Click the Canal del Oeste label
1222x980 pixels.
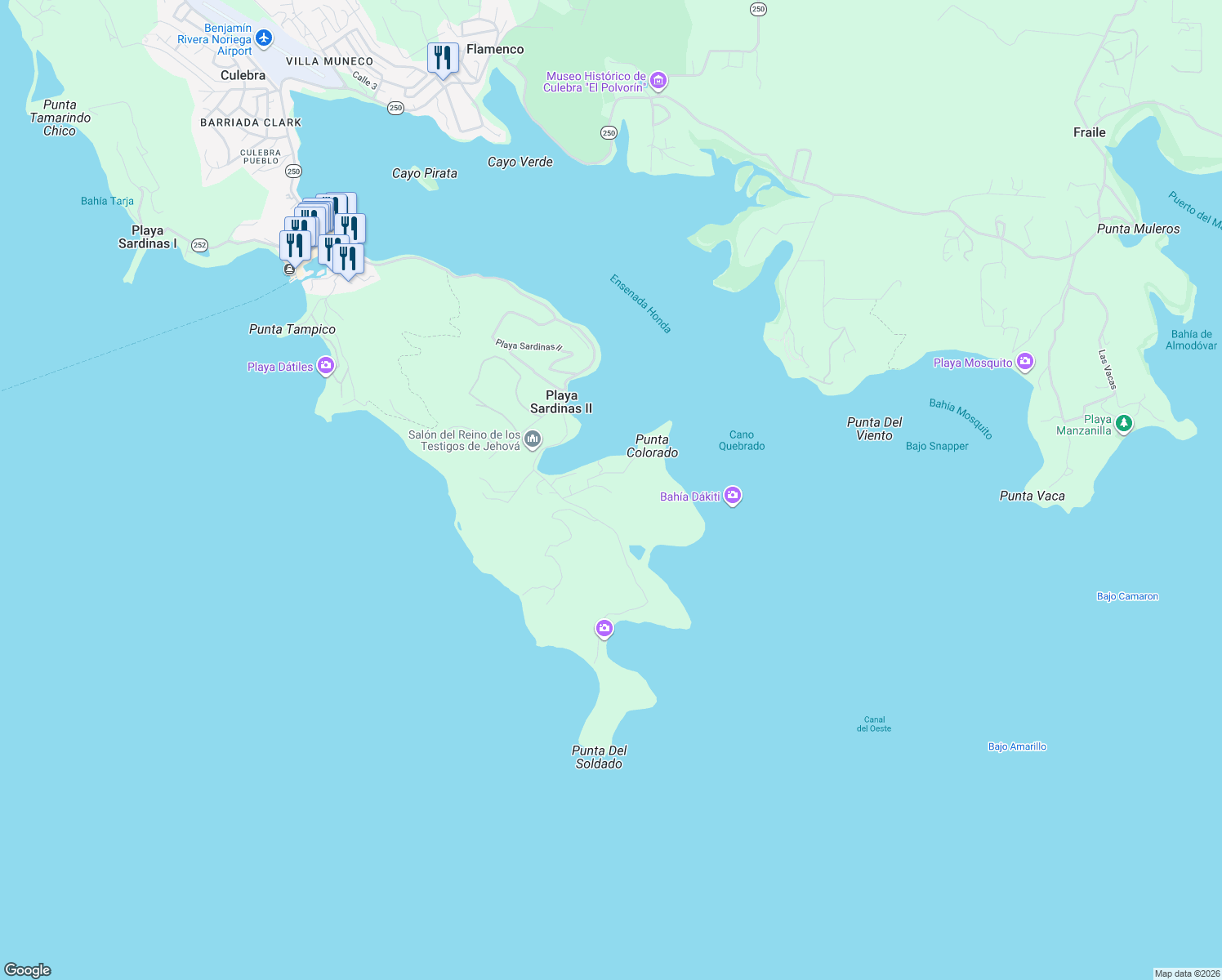coord(874,724)
